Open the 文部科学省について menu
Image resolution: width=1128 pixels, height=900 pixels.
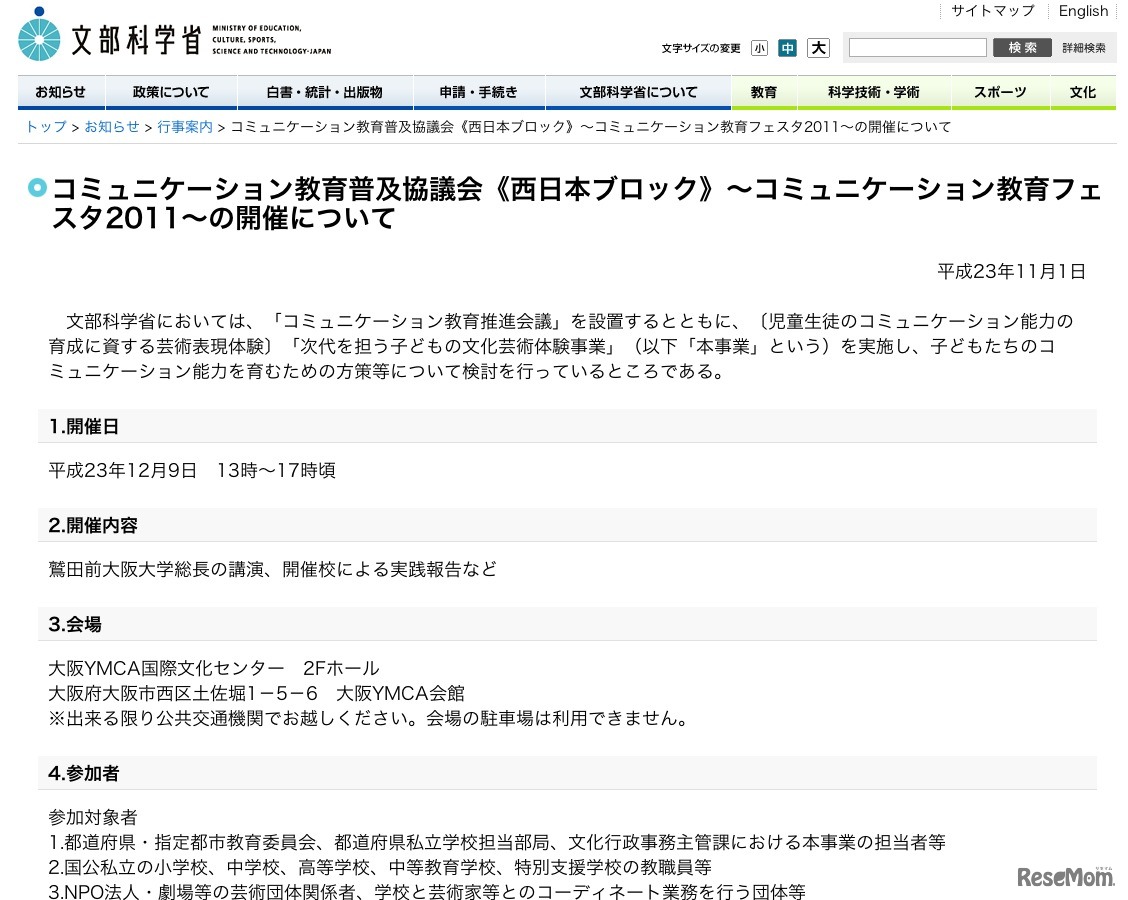[637, 92]
